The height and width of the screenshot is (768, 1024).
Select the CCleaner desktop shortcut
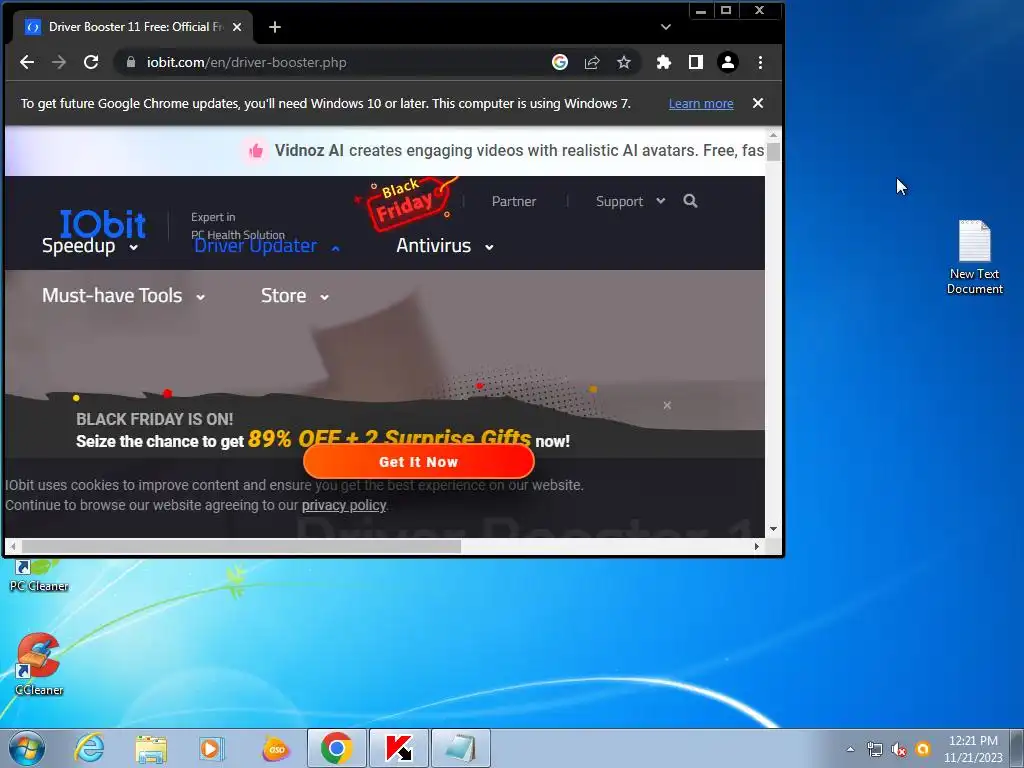pos(39,664)
